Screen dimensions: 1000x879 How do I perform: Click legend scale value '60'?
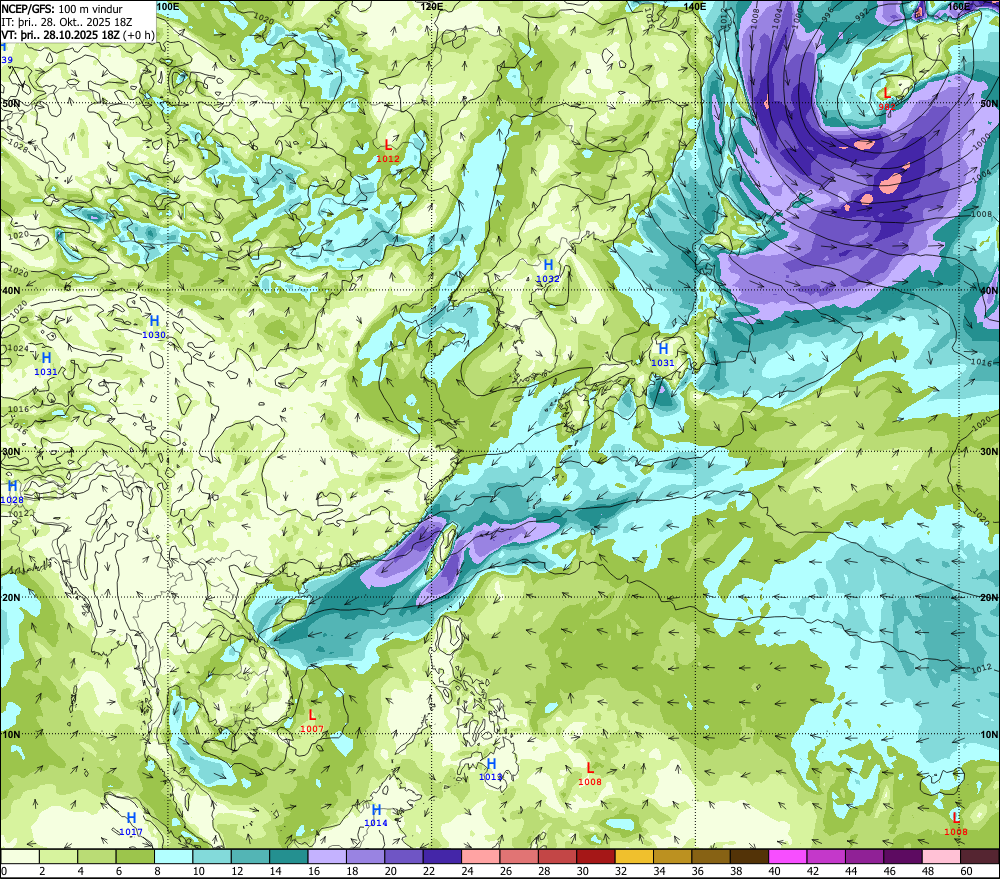(966, 871)
